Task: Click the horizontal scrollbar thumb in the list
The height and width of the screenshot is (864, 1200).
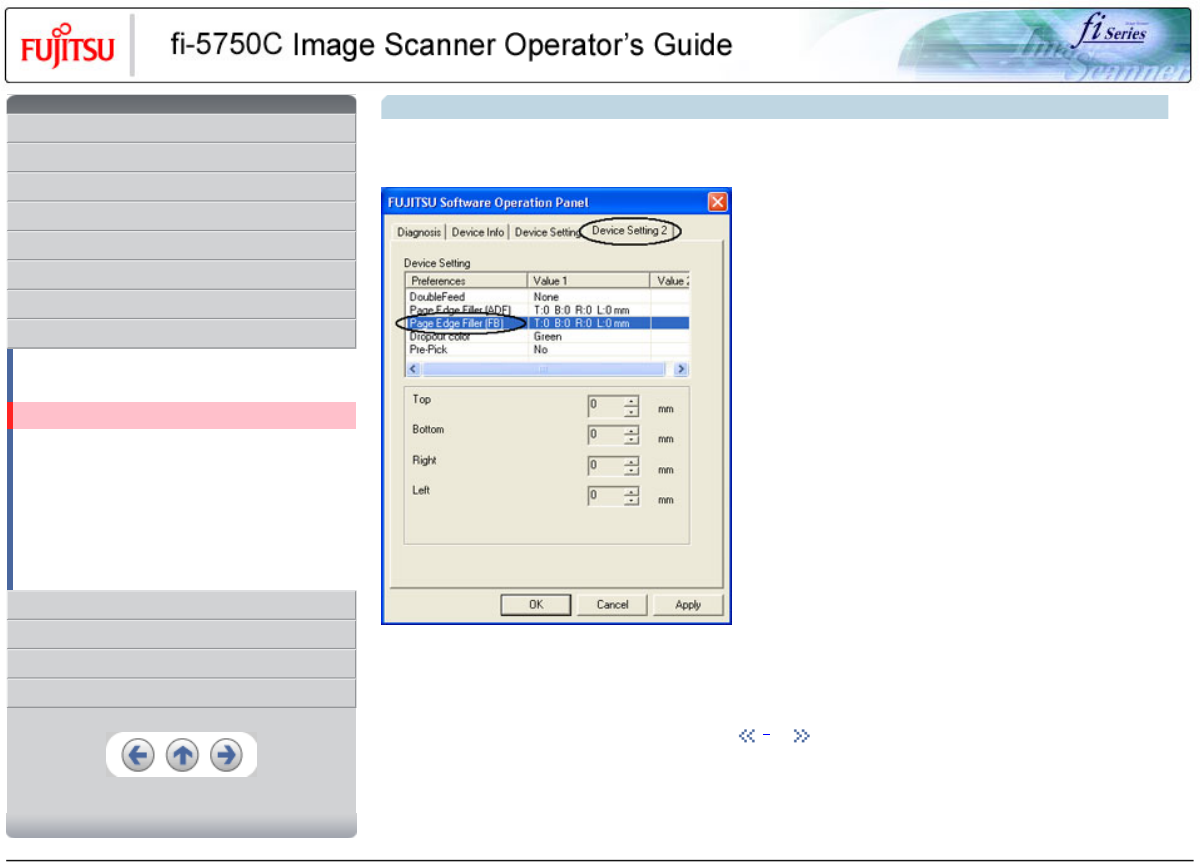Action: [542, 369]
